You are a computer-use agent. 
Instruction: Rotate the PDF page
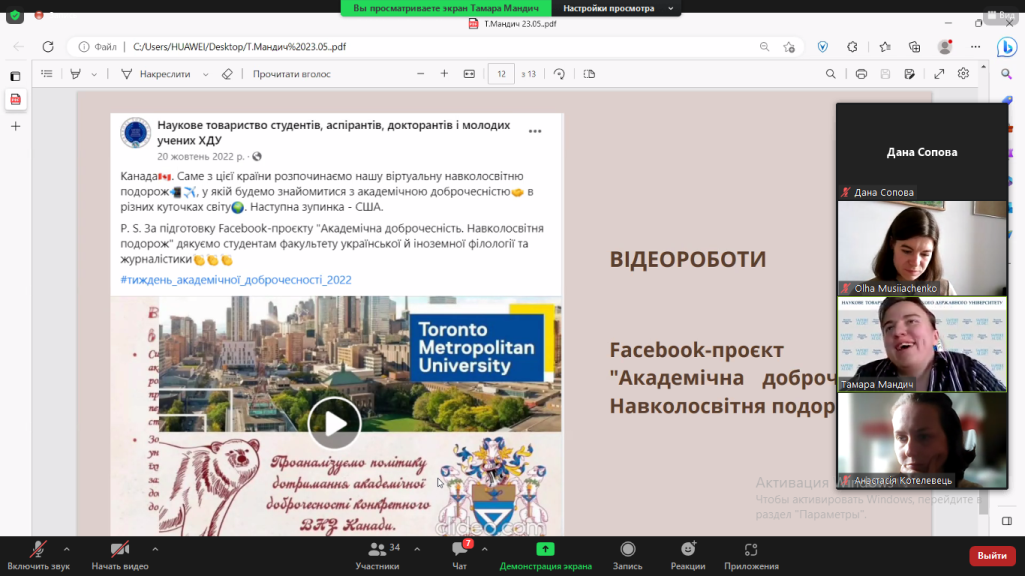click(559, 74)
